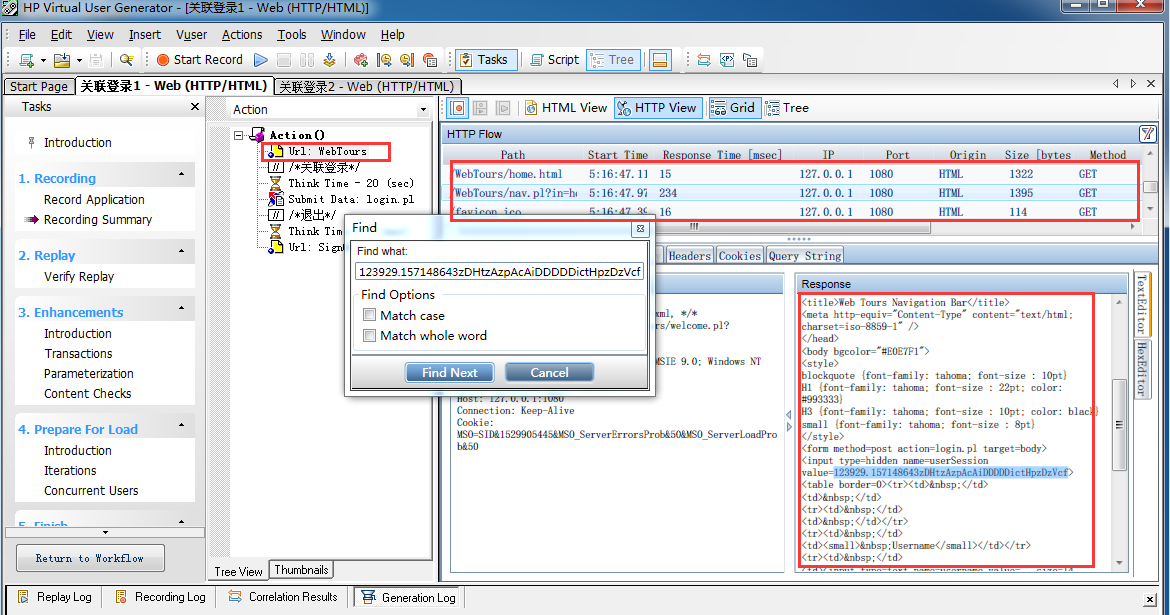The height and width of the screenshot is (615, 1170).
Task: Click Find Next button
Action: pos(449,372)
